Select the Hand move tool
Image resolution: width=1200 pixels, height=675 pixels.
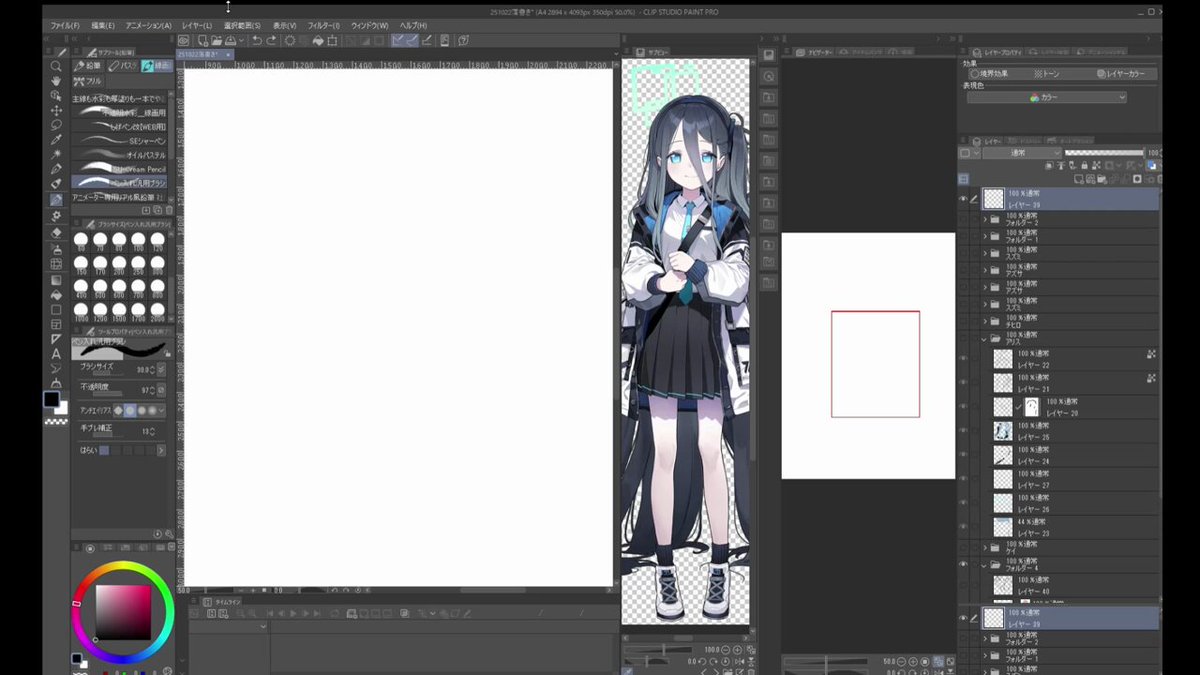(x=56, y=81)
